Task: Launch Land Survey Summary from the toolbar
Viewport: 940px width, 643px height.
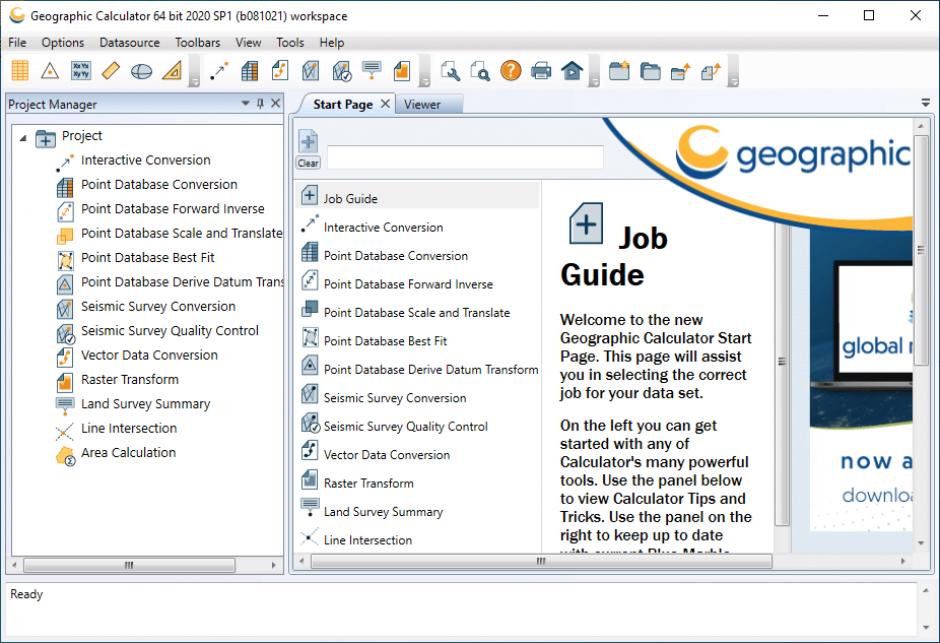Action: pyautogui.click(x=372, y=70)
